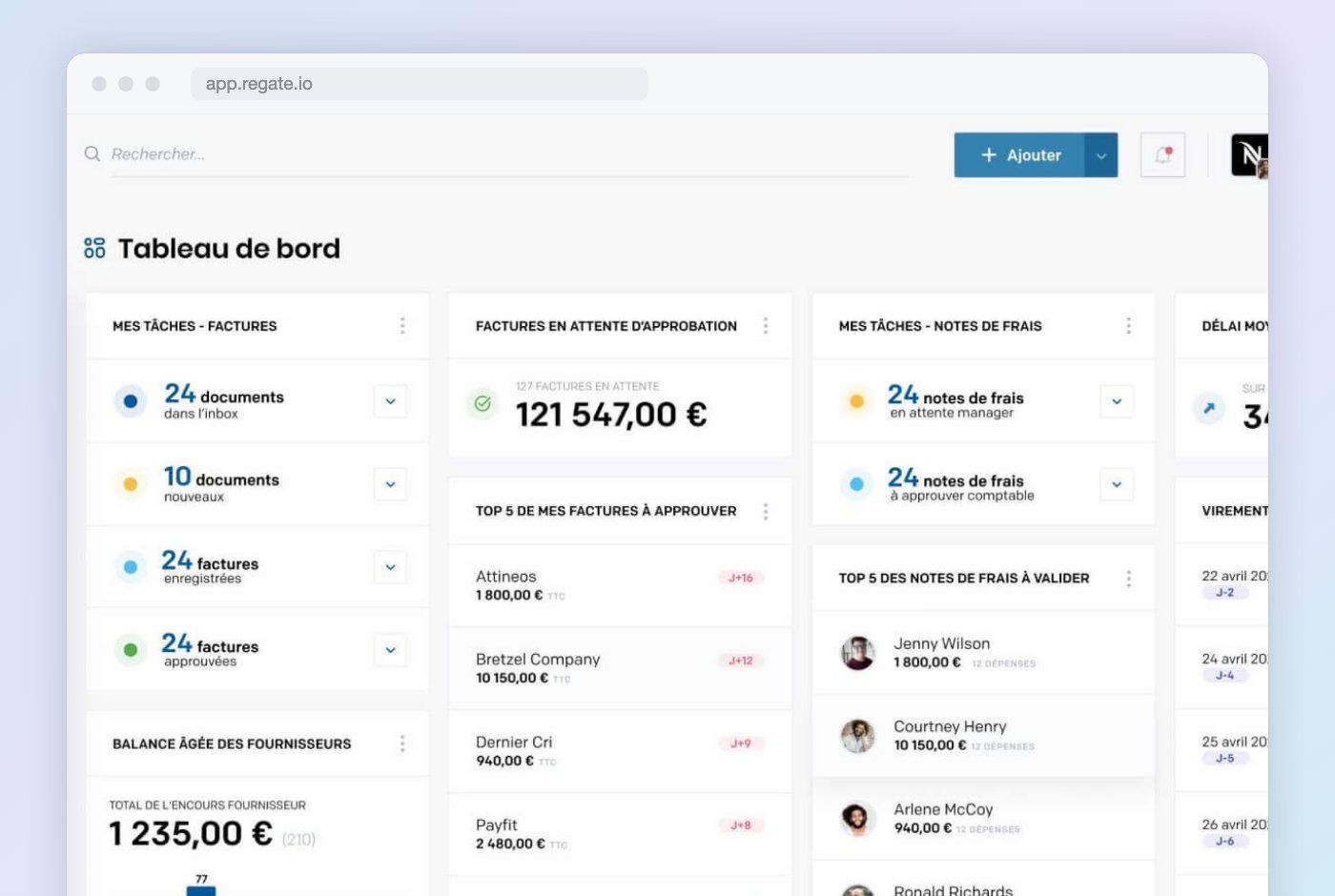Screen dimensions: 1335x896
Task: Click the Rechercher search field
Action: 509,154
